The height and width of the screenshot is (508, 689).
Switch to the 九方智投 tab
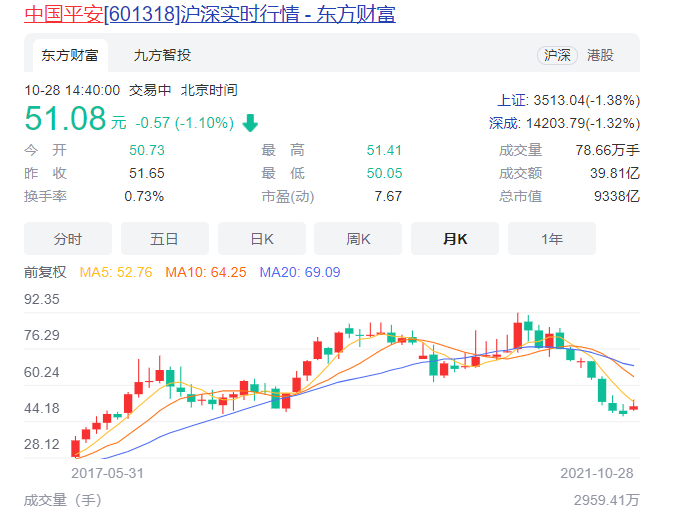click(x=162, y=55)
